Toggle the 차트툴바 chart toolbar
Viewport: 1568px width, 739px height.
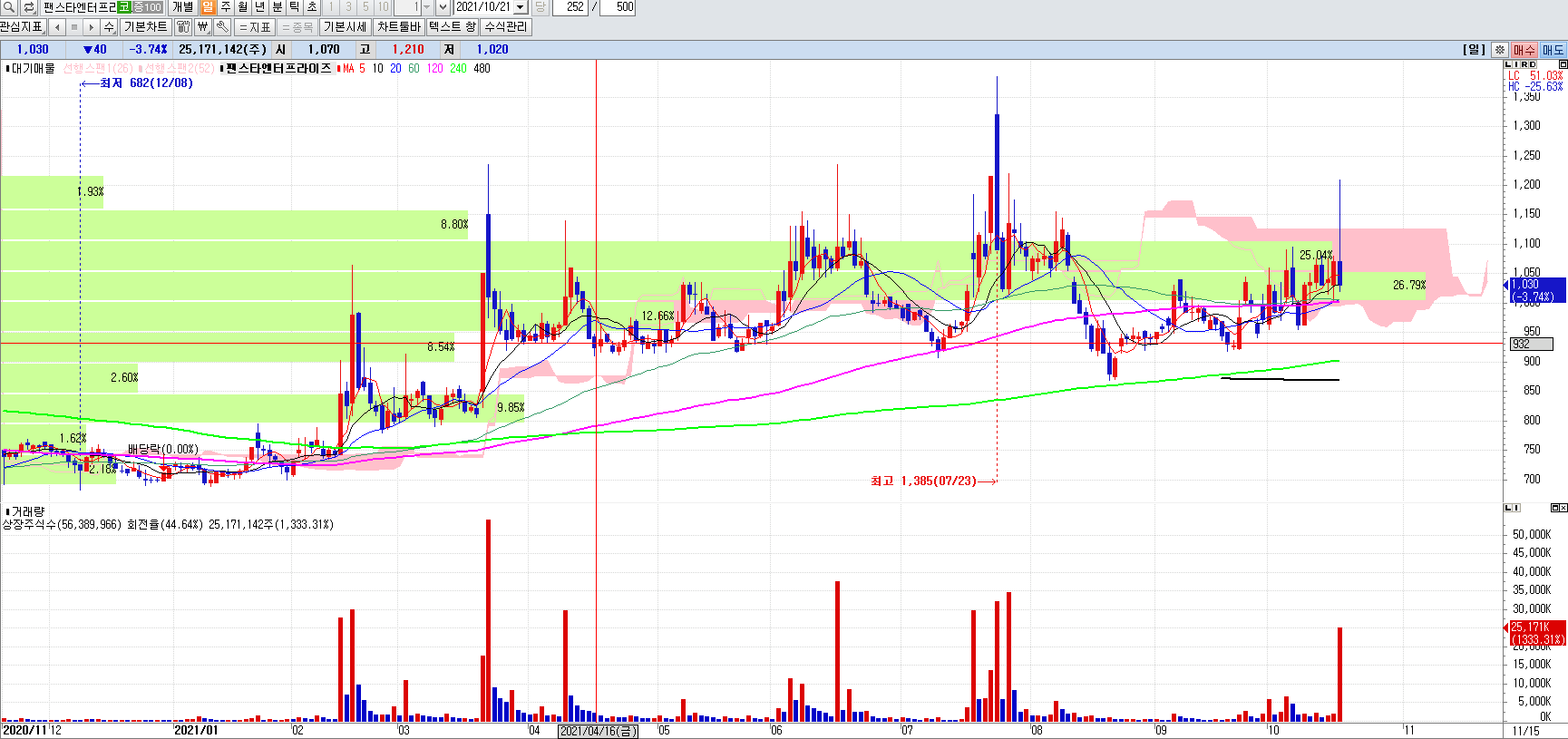tap(399, 27)
